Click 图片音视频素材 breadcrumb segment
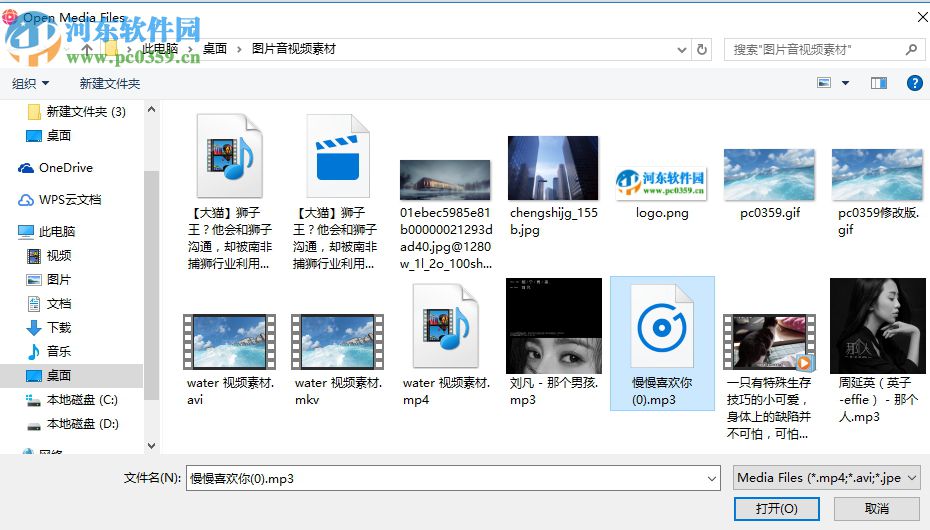930x530 pixels. click(x=294, y=49)
